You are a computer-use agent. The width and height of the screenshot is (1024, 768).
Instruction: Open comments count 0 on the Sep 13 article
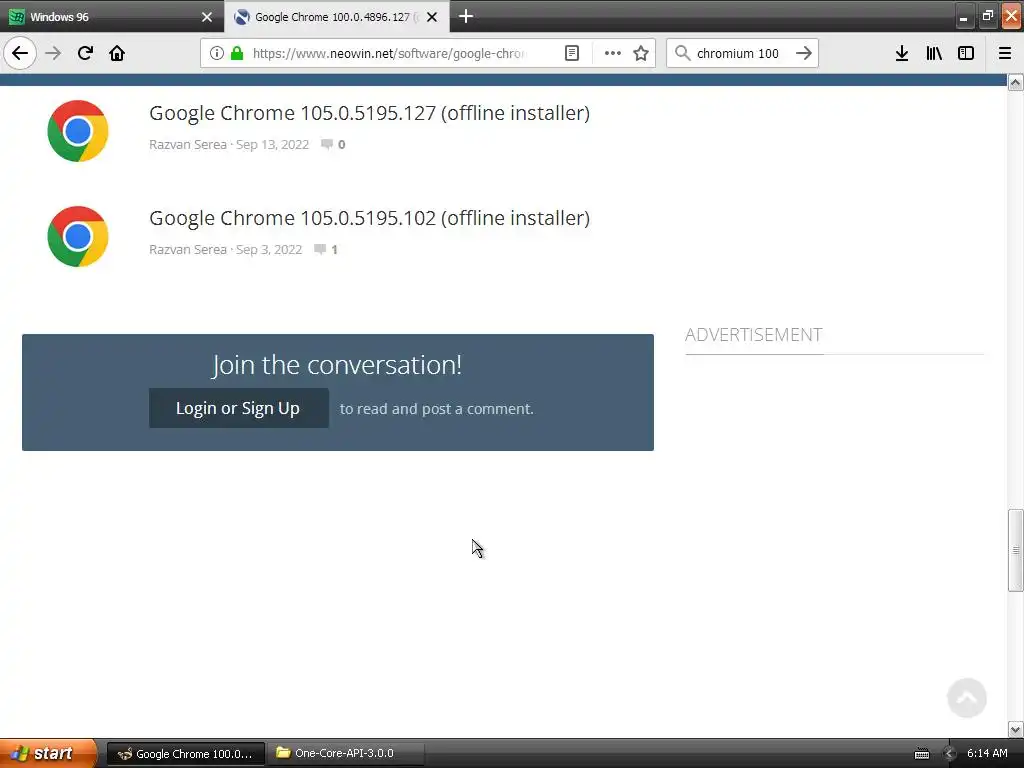click(x=333, y=144)
